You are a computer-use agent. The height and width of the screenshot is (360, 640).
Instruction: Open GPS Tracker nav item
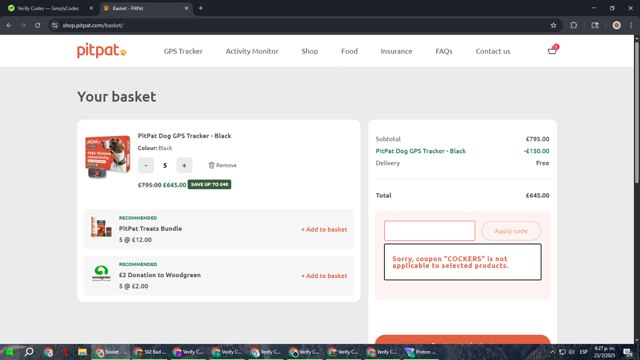[183, 51]
